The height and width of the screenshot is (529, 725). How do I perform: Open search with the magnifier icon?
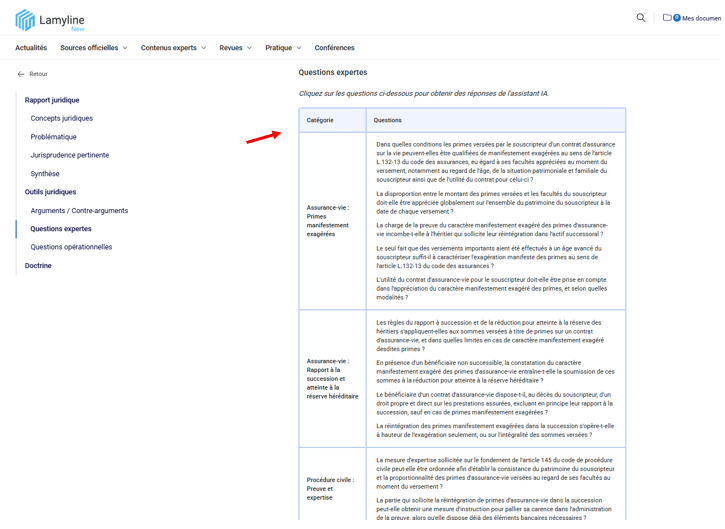click(641, 18)
